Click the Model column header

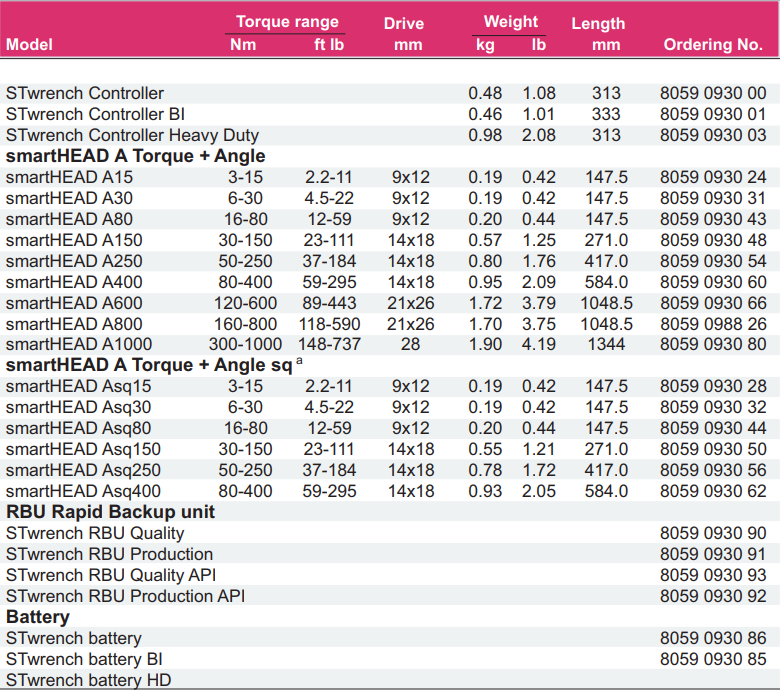(x=29, y=45)
